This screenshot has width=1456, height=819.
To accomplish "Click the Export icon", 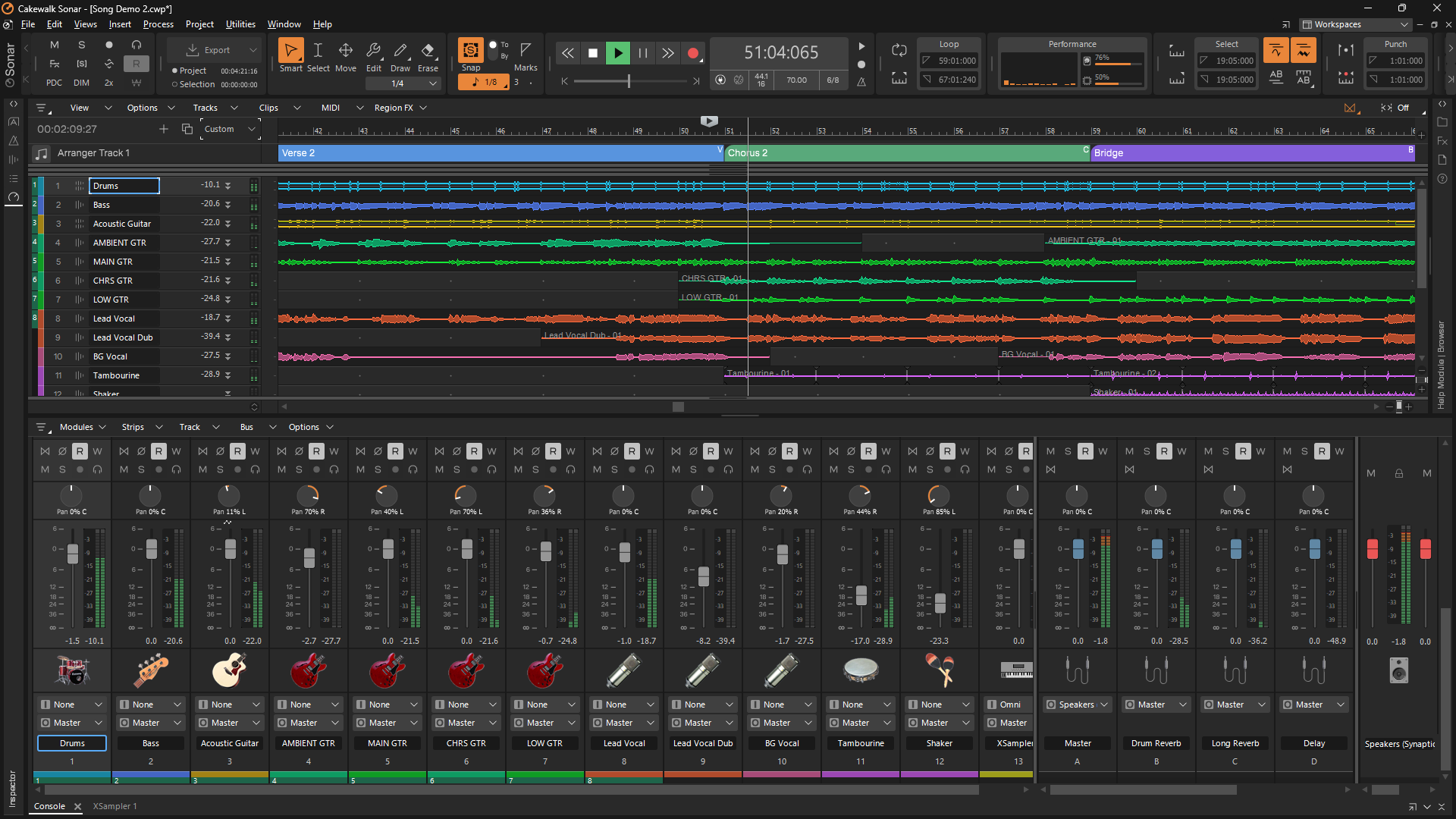I will [193, 50].
